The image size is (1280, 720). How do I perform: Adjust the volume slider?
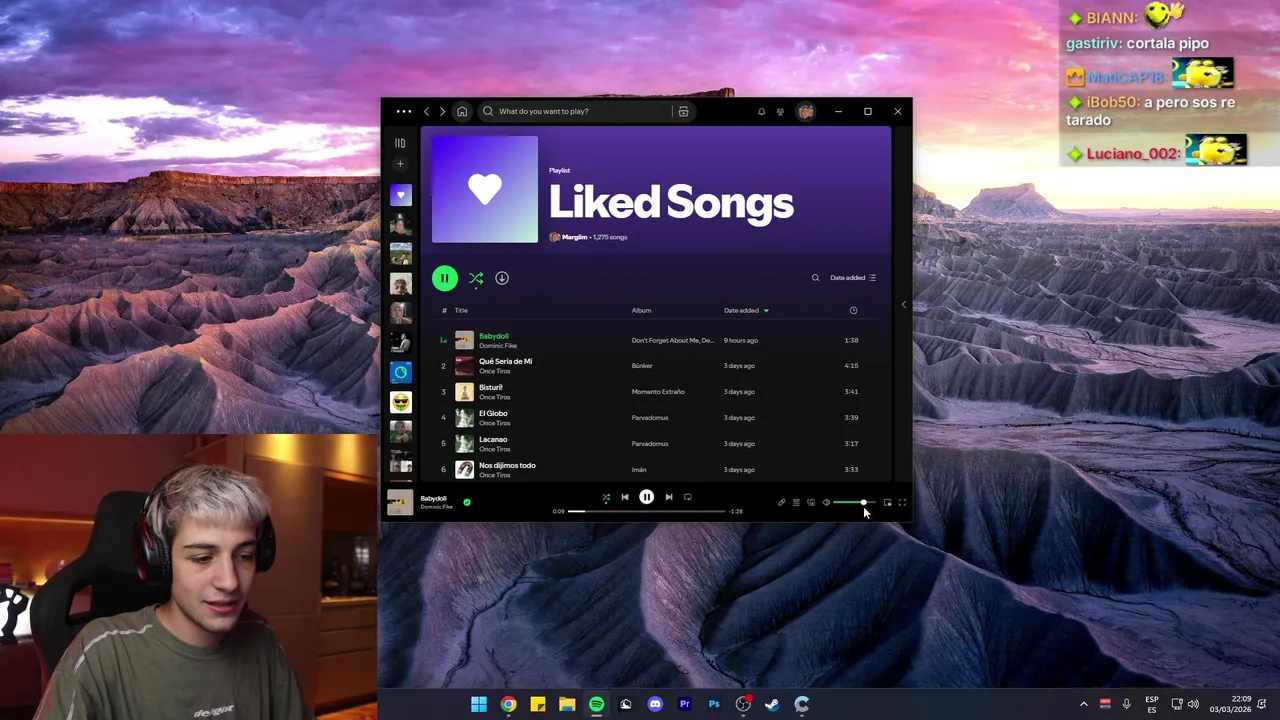coord(854,502)
